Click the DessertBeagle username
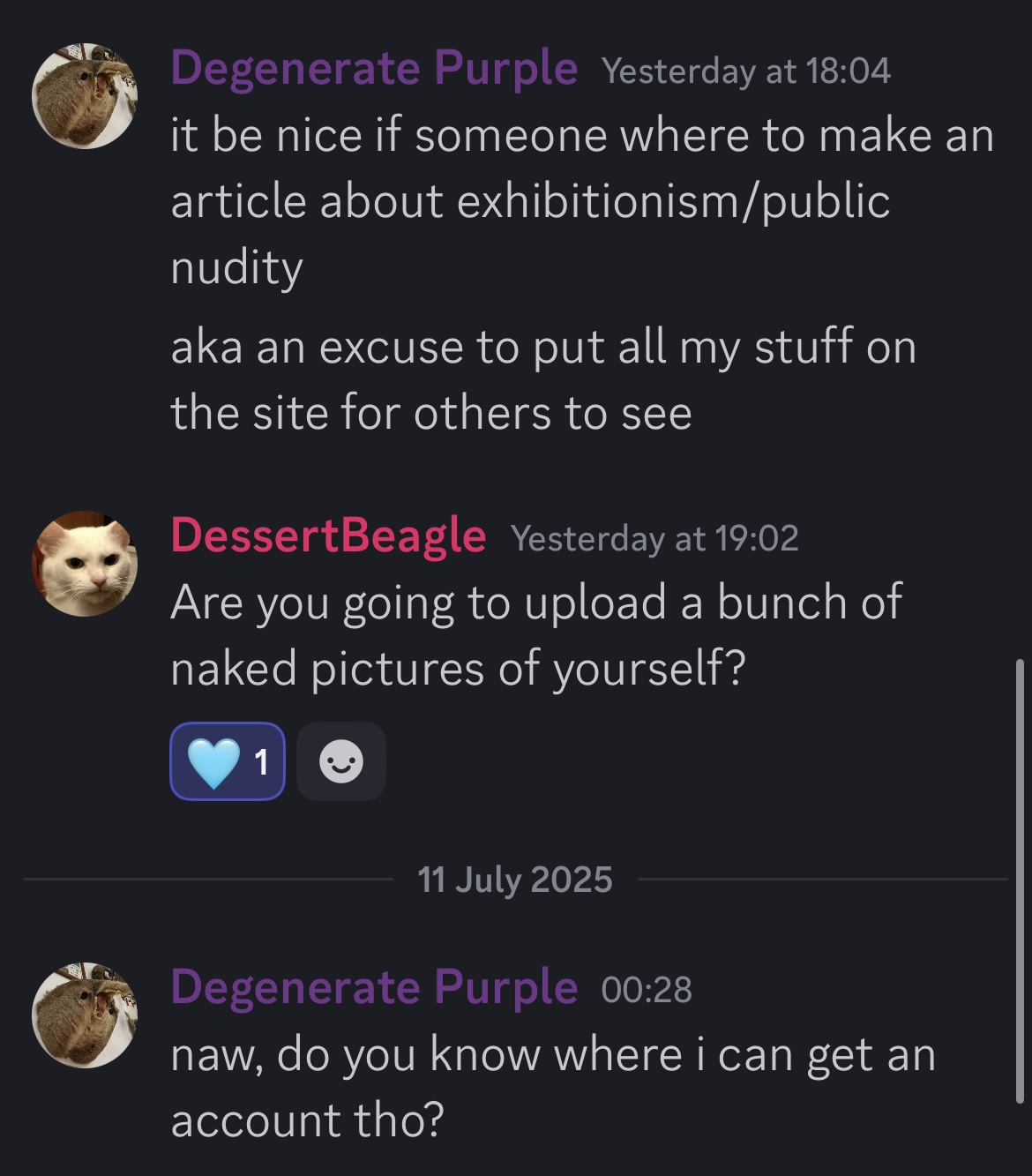The image size is (1032, 1176). click(x=328, y=536)
